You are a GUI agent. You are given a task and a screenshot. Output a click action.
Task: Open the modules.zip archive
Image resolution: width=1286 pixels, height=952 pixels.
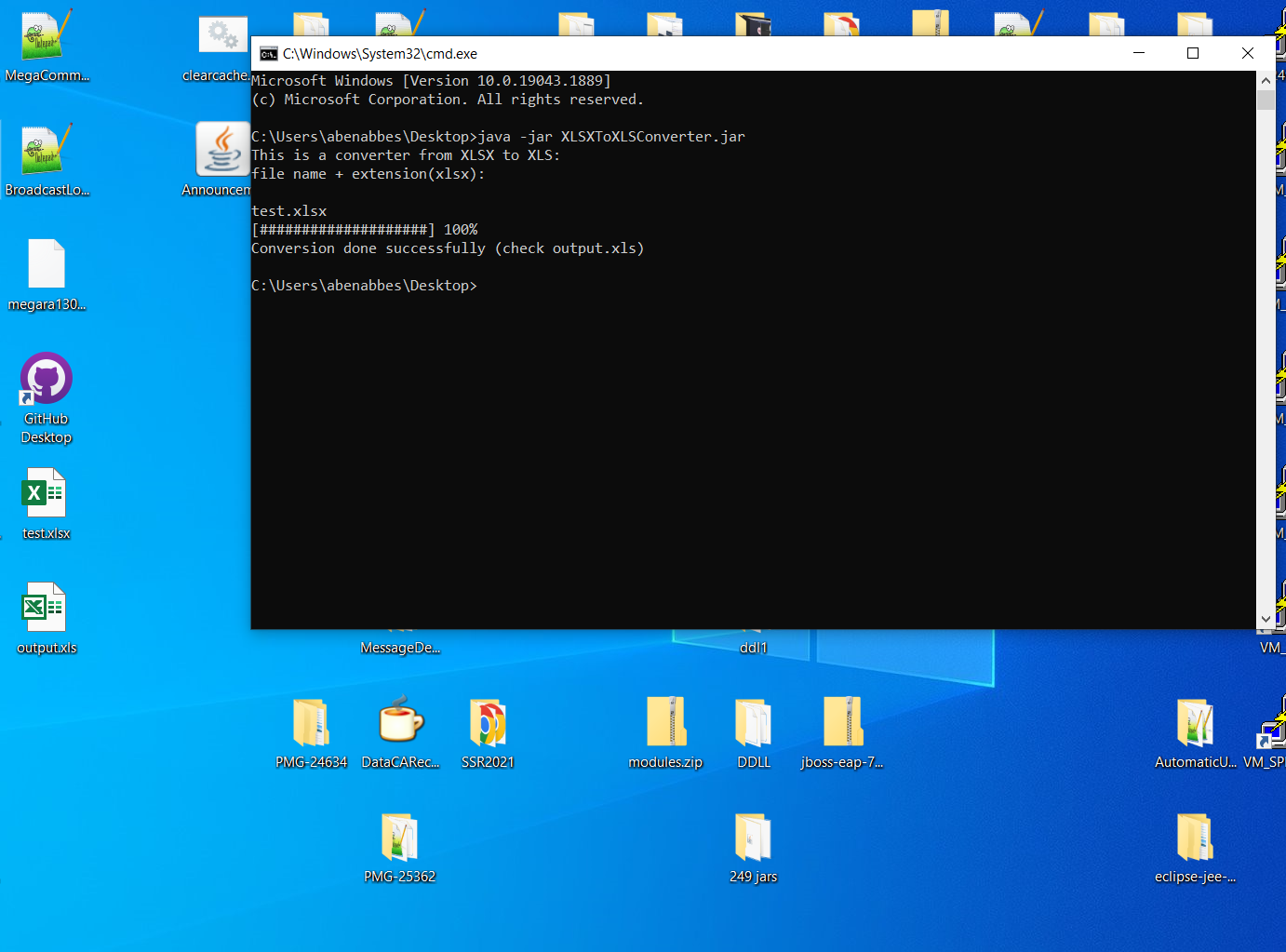(664, 721)
